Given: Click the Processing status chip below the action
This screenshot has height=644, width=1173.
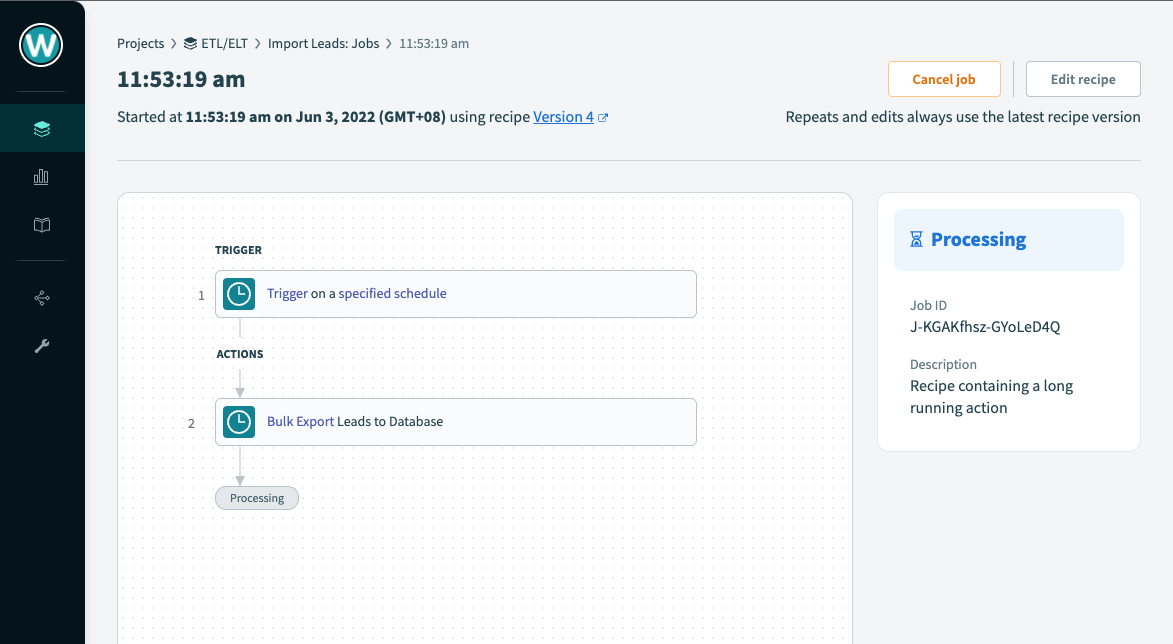Looking at the screenshot, I should (256, 497).
